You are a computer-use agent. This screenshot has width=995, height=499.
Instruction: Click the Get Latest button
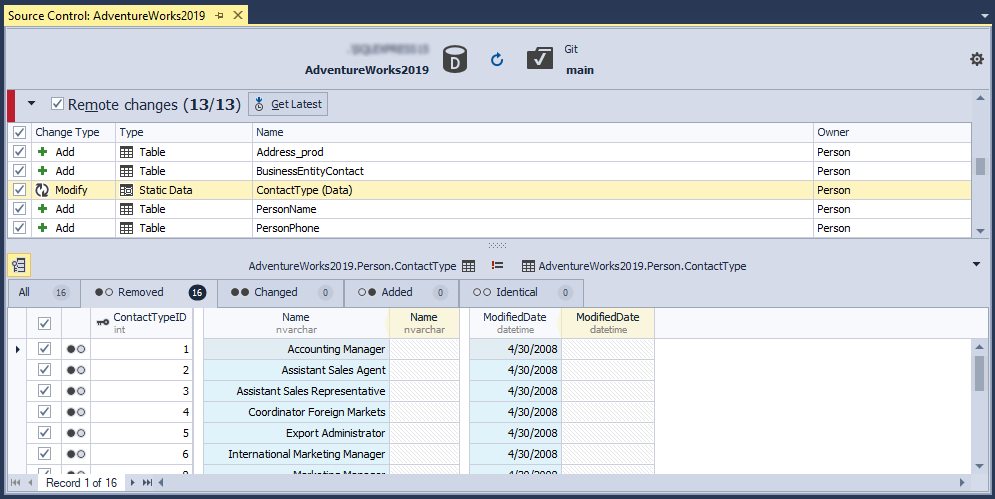coord(288,104)
